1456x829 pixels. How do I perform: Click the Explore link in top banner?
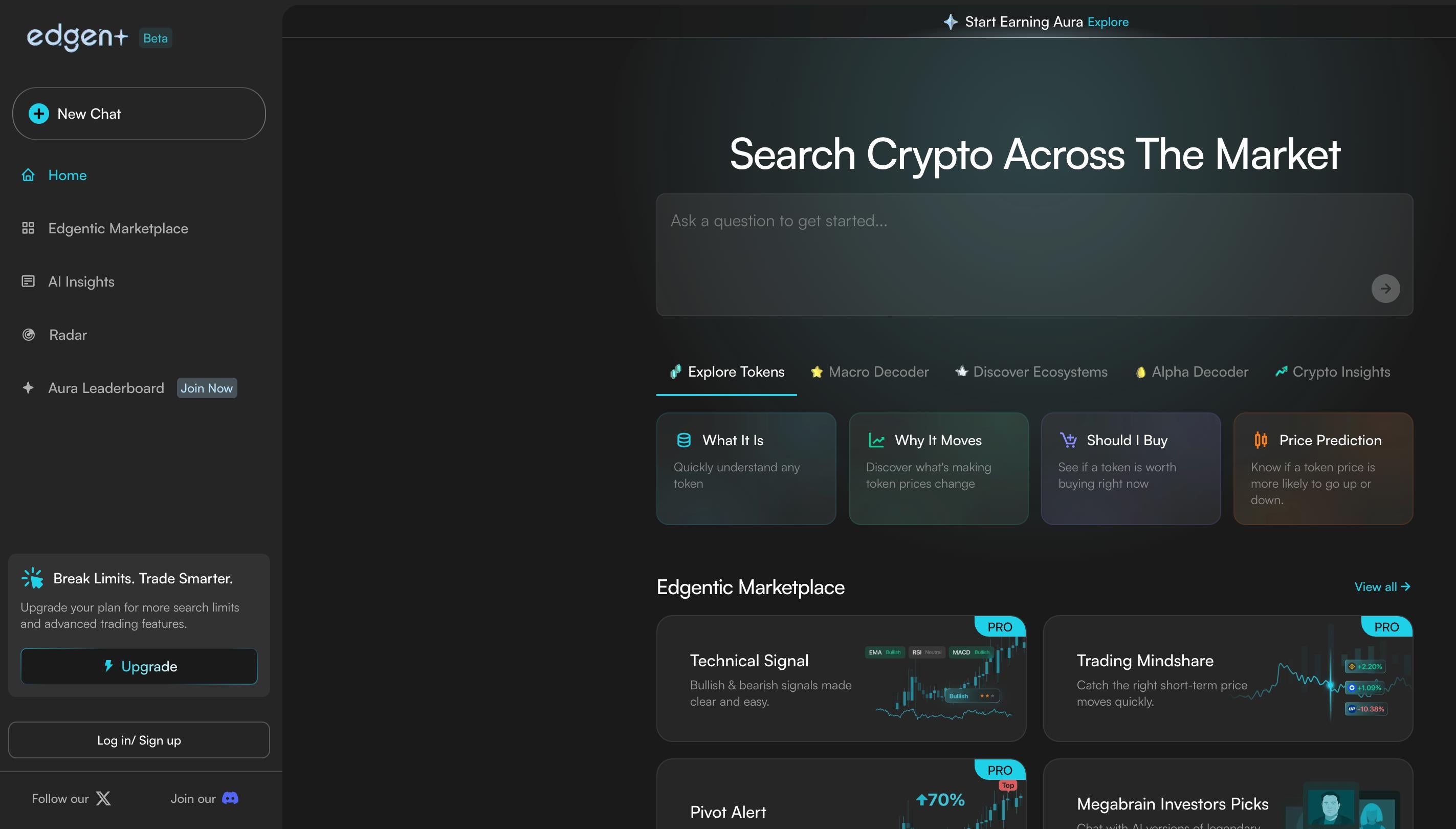(1108, 21)
